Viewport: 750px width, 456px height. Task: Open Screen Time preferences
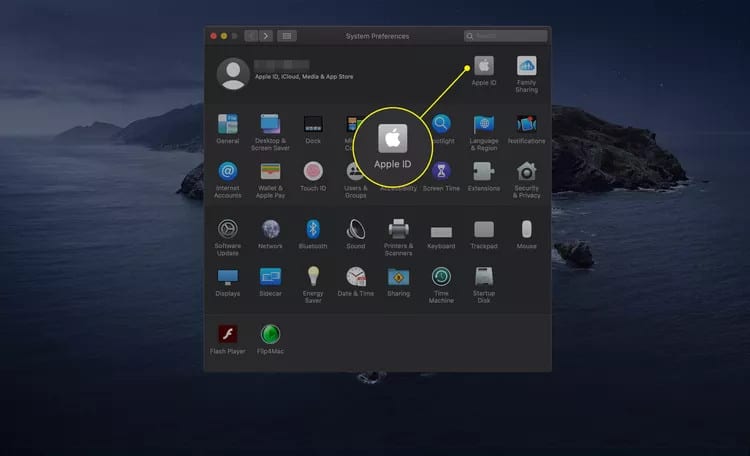pyautogui.click(x=441, y=171)
